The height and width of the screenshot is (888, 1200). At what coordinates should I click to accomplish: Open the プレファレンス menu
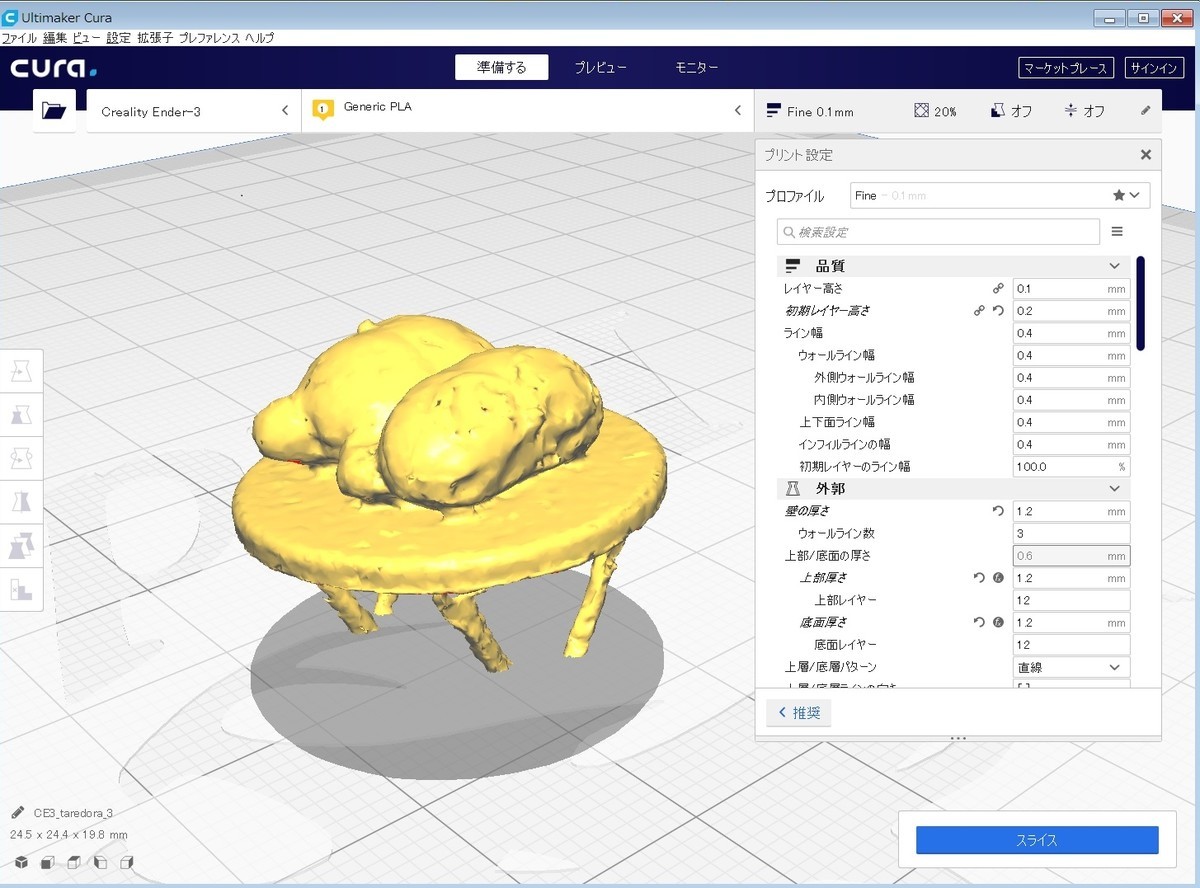(209, 37)
